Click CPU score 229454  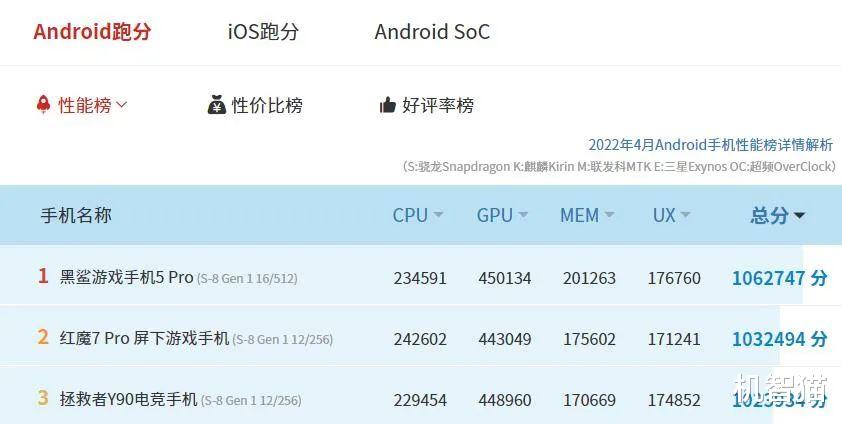(x=420, y=401)
